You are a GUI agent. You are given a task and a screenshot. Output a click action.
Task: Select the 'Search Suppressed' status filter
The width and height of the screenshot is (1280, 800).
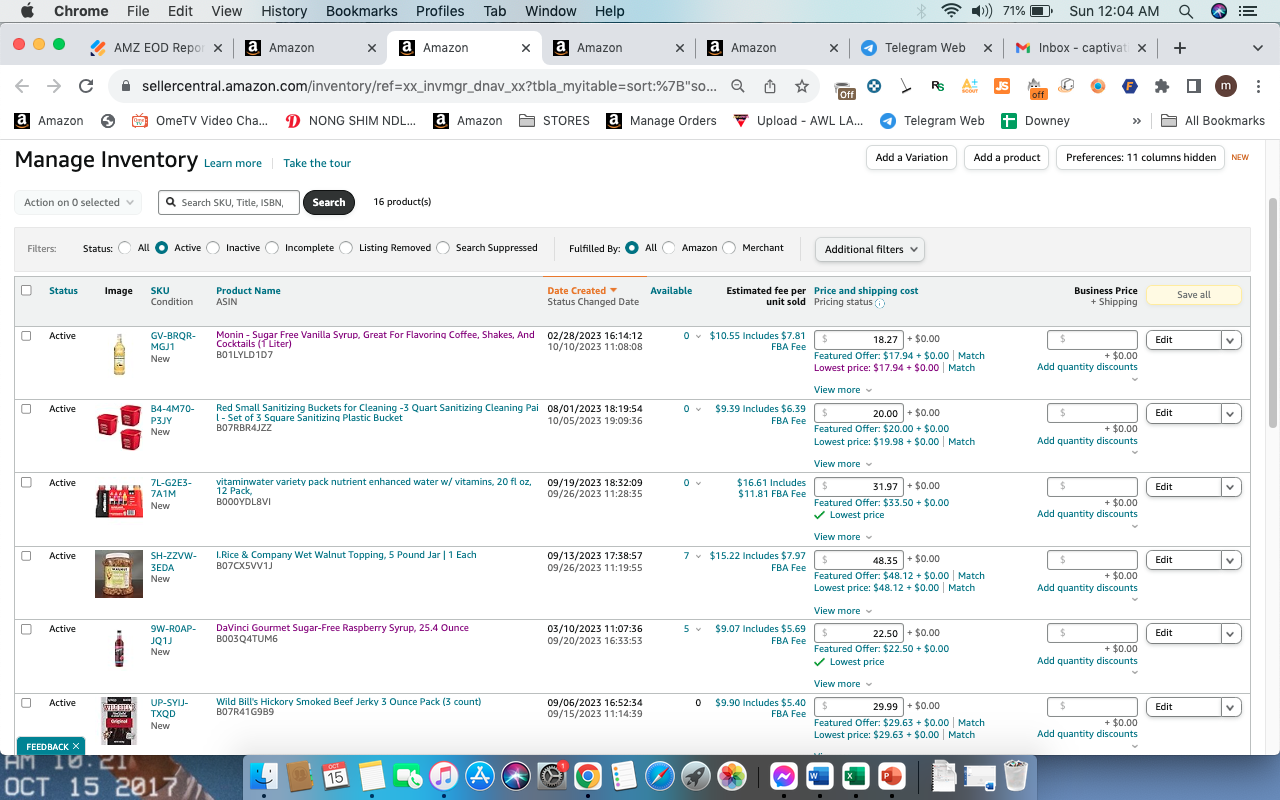tap(443, 248)
